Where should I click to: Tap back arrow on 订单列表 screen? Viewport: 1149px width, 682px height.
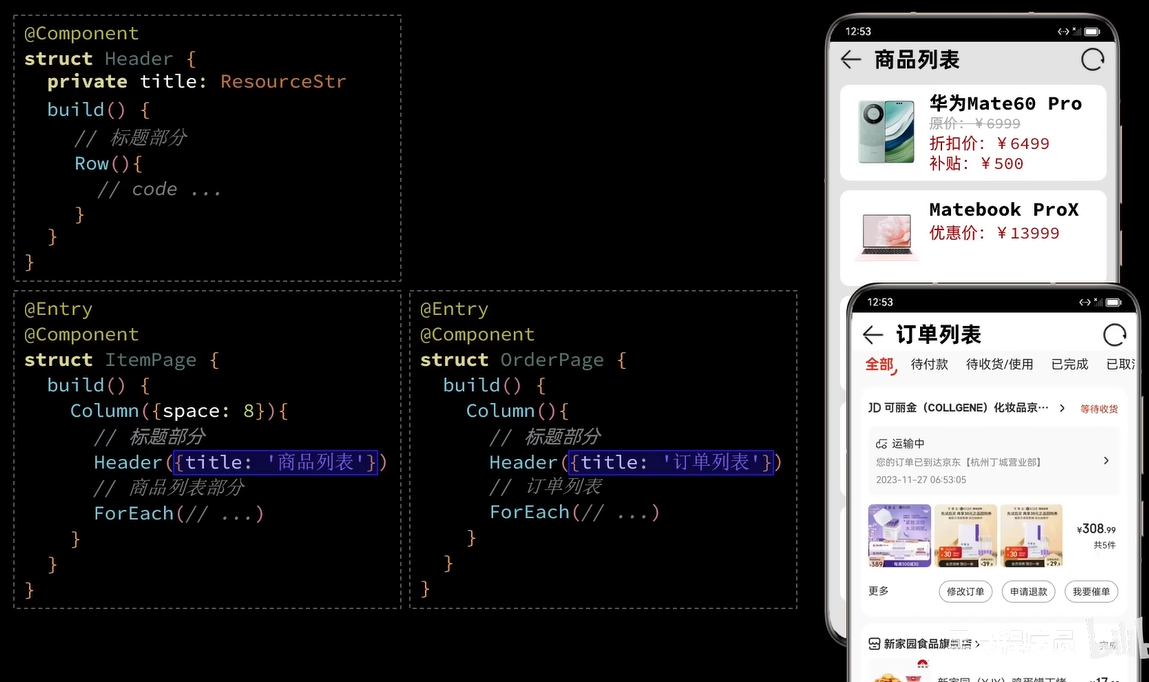pos(873,335)
